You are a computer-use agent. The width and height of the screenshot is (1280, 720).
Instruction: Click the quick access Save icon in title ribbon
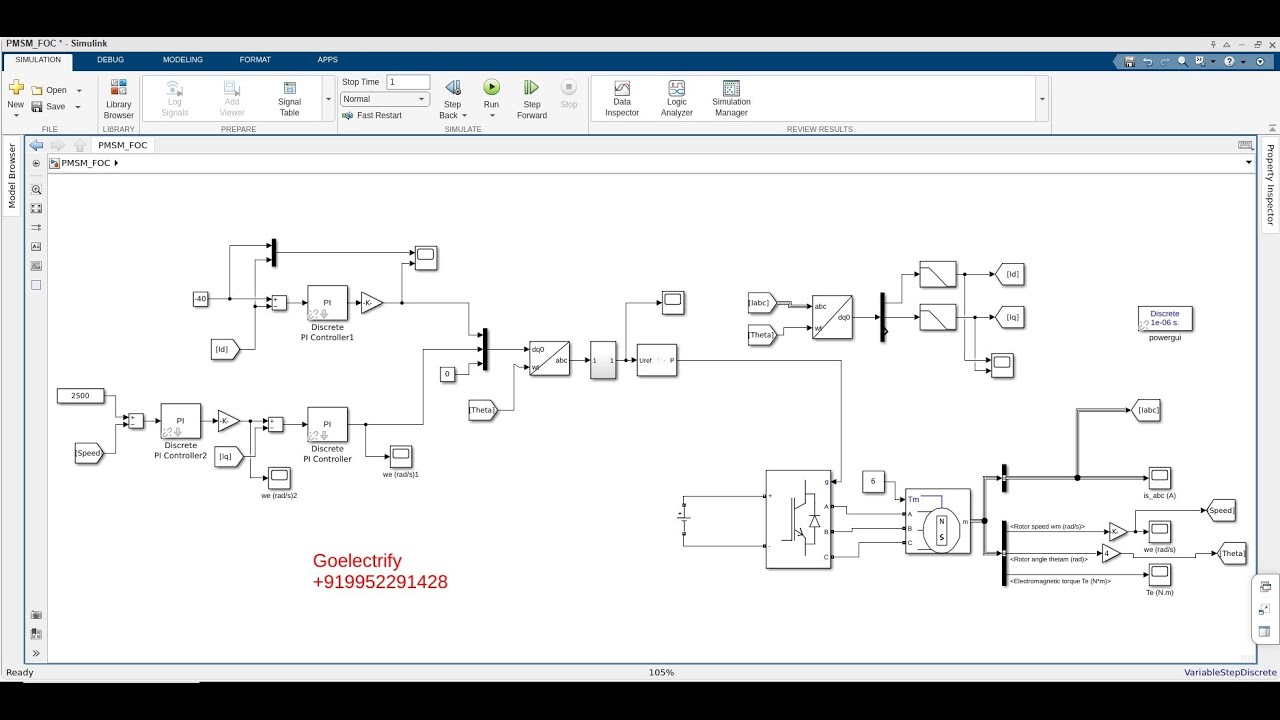(x=1129, y=61)
